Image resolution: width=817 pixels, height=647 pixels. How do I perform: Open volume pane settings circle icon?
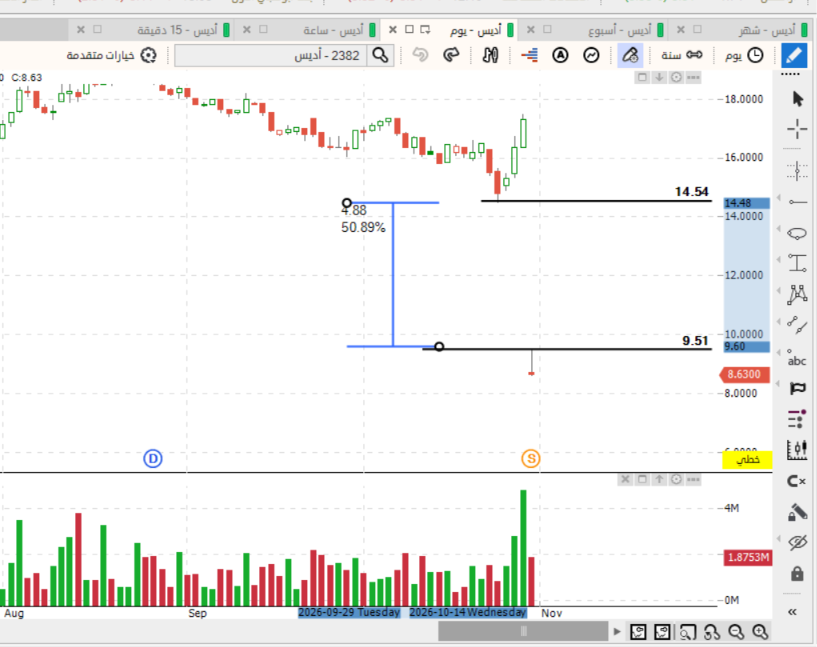pyautogui.click(x=676, y=479)
